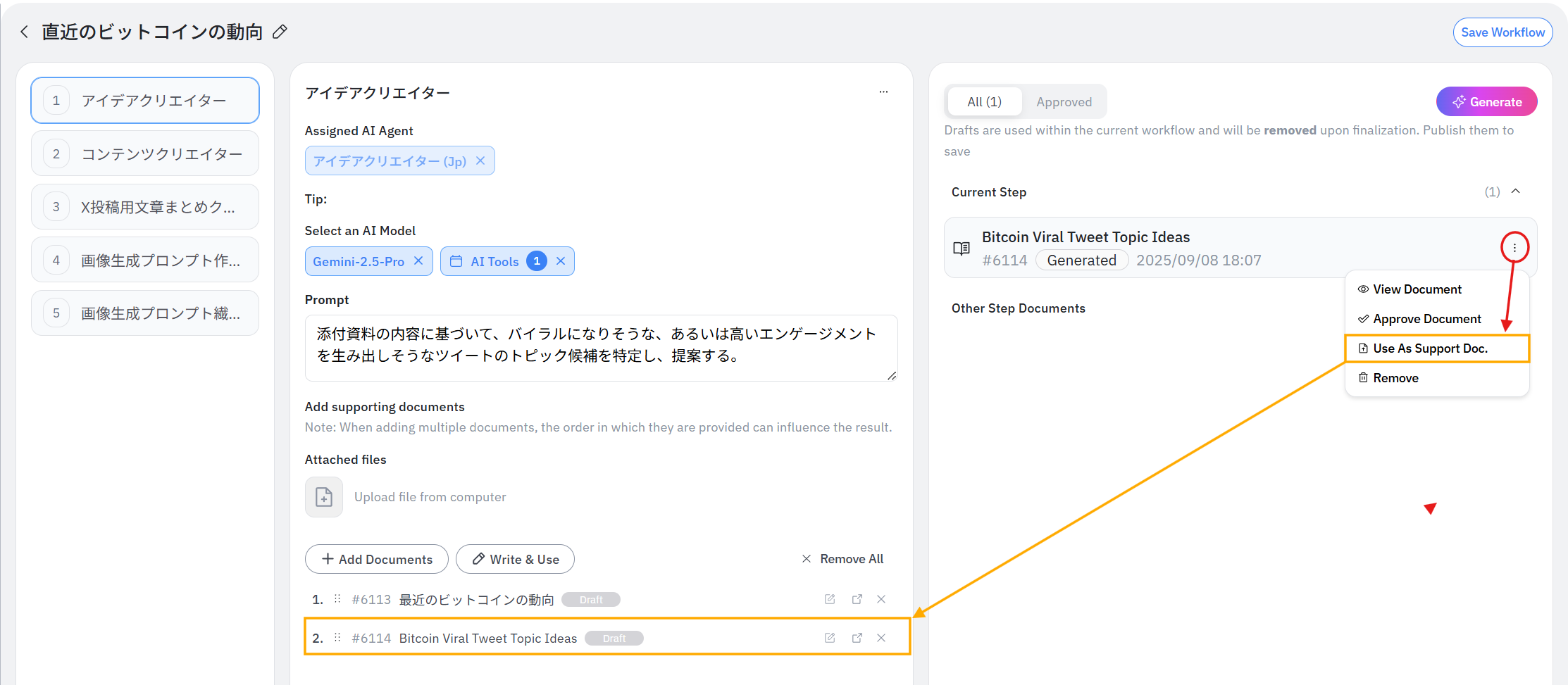Screen dimensions: 1568x685
Task: Remove assigned agent アイデアクリエイター (Jp)
Action: pyautogui.click(x=480, y=161)
